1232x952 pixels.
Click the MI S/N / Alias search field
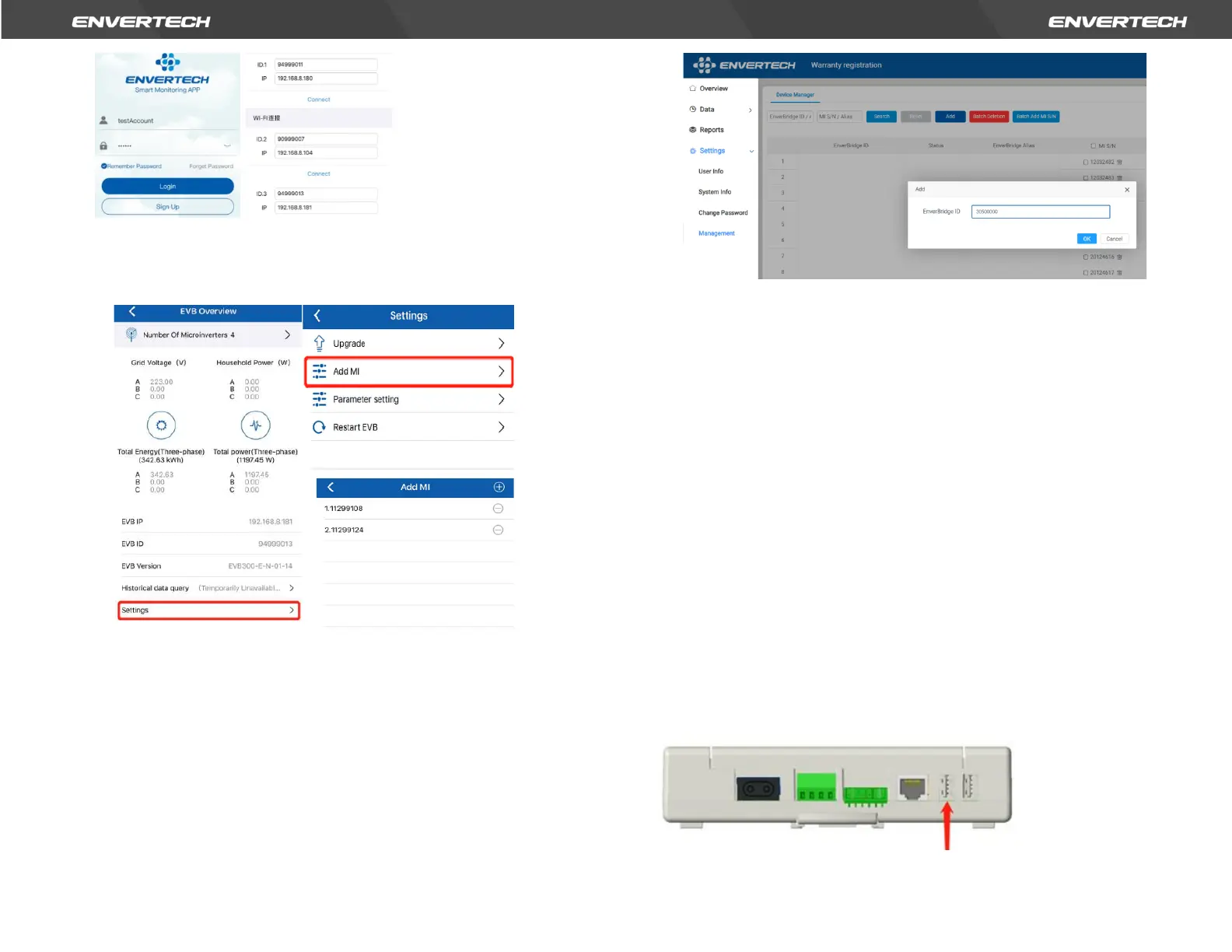click(839, 117)
